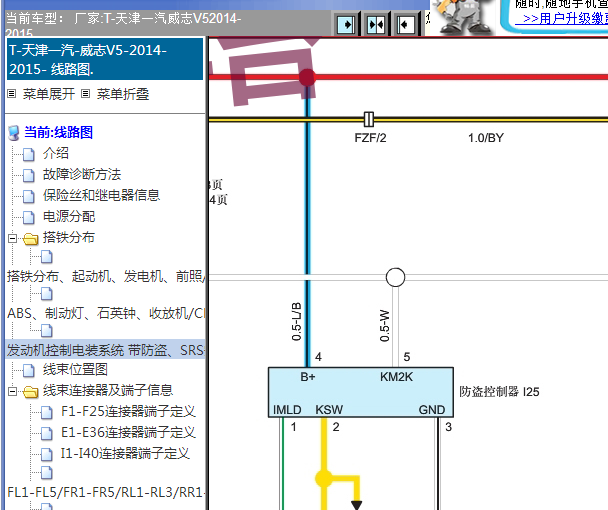
Task: Select 发动机控制电装系统 带防盗 entry
Action: tap(105, 350)
